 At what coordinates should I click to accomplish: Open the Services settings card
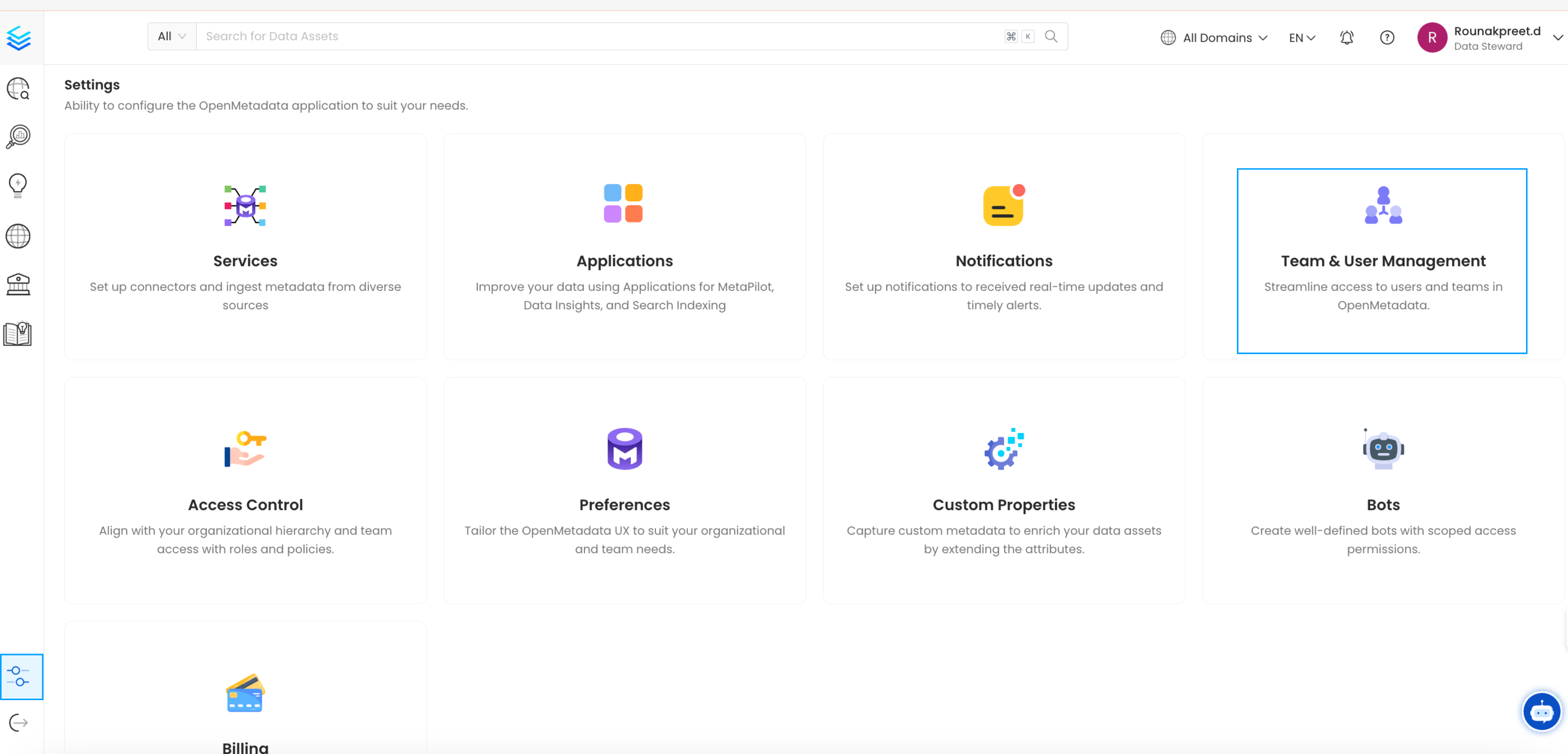(x=245, y=247)
